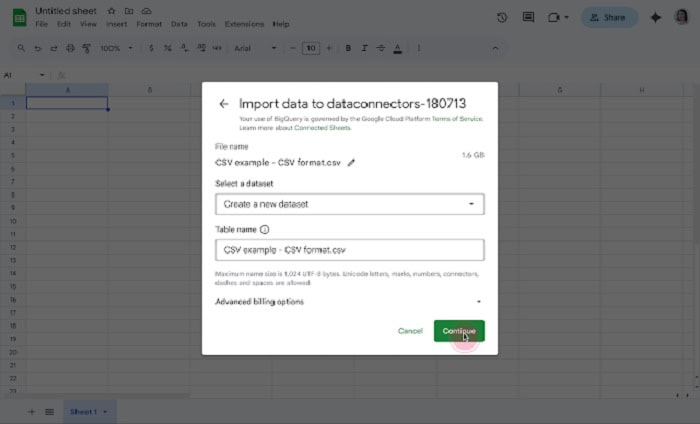Screen dimensions: 700x424
Task: Edit file name with pencil icon
Action: pyautogui.click(x=351, y=162)
